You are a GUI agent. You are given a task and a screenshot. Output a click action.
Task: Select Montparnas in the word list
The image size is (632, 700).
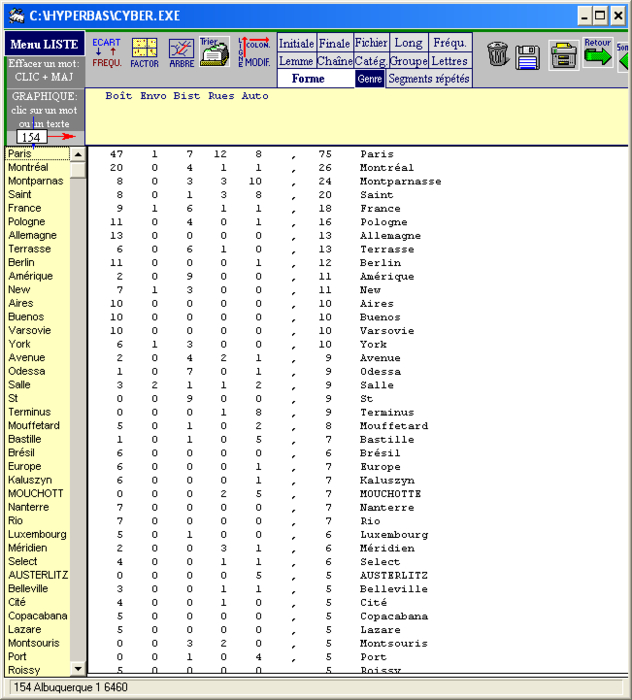coord(38,181)
